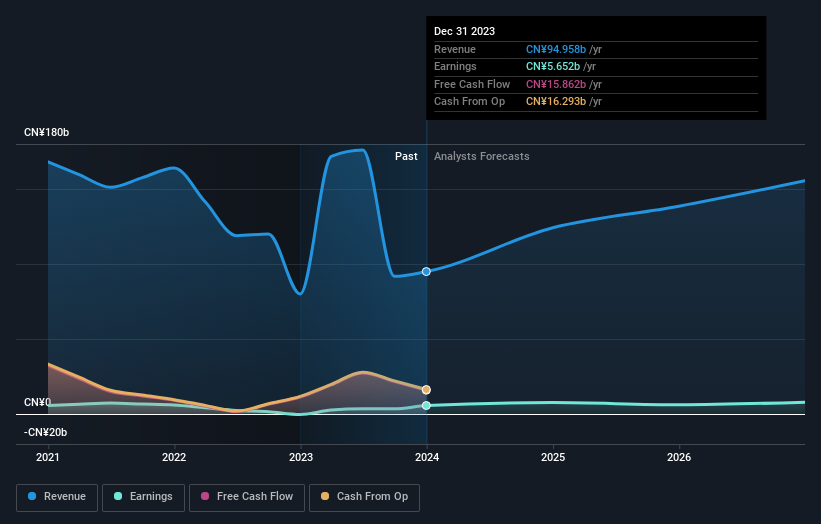Toggle the Cash From Op legend button
Image resolution: width=821 pixels, height=524 pixels.
364,497
